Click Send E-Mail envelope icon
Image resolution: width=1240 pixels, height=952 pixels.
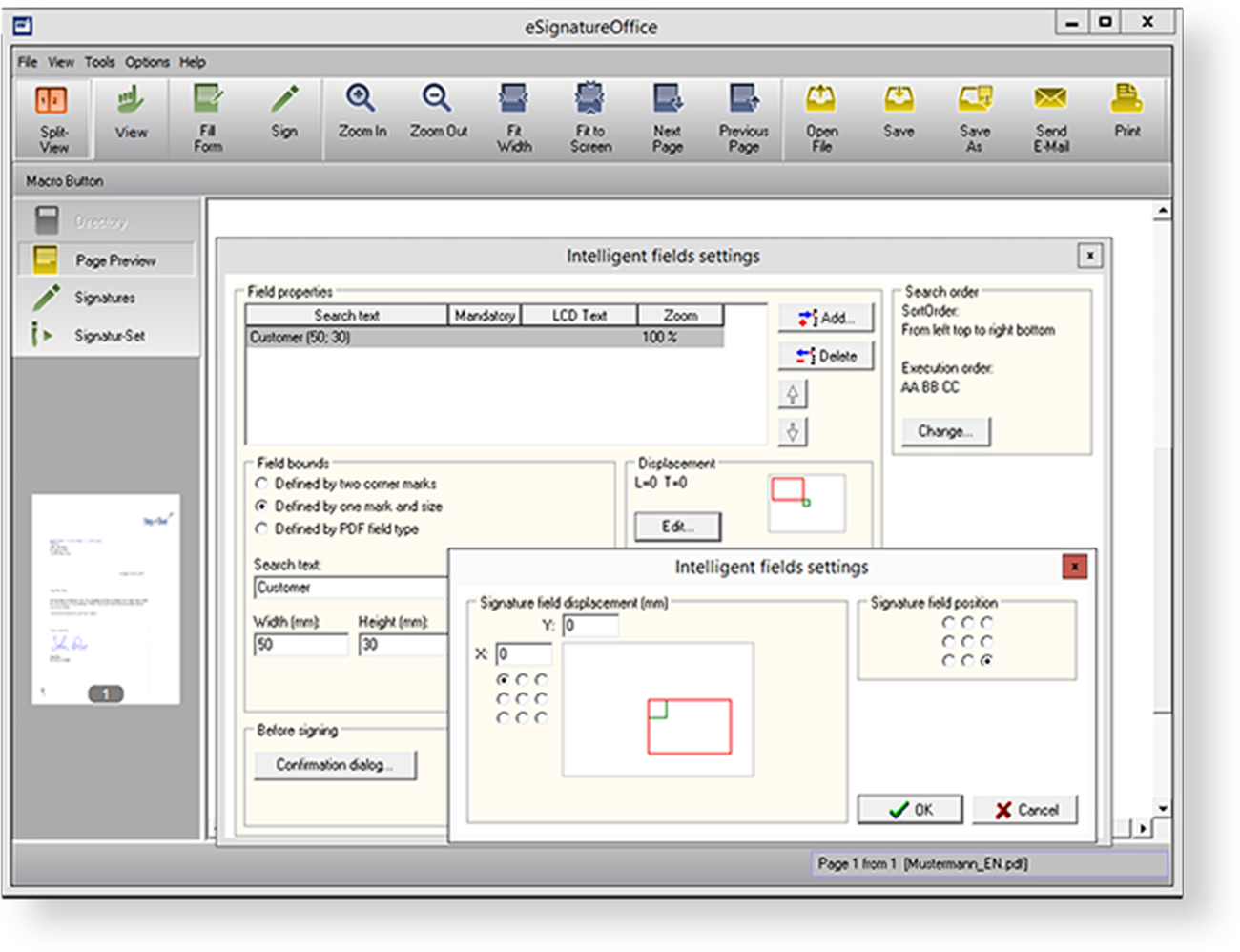[x=1051, y=118]
